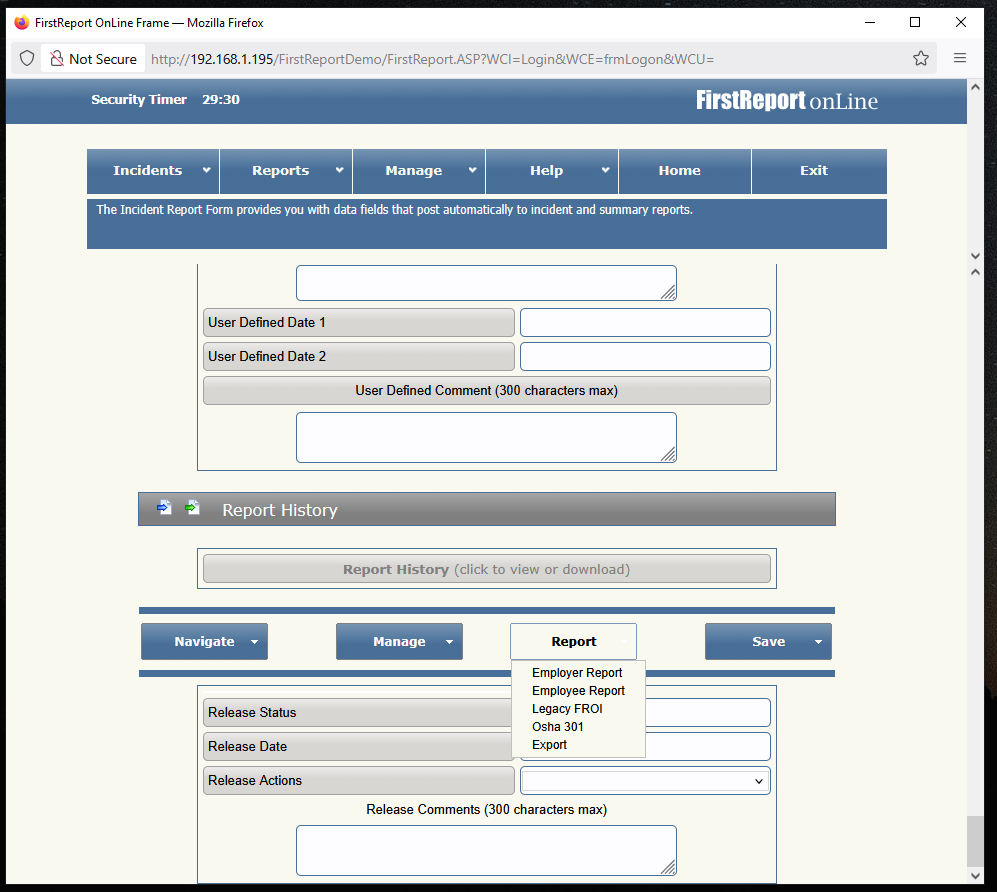Choose Osha 301 in the Report menu
Screen dimensions: 997x892
coord(558,727)
